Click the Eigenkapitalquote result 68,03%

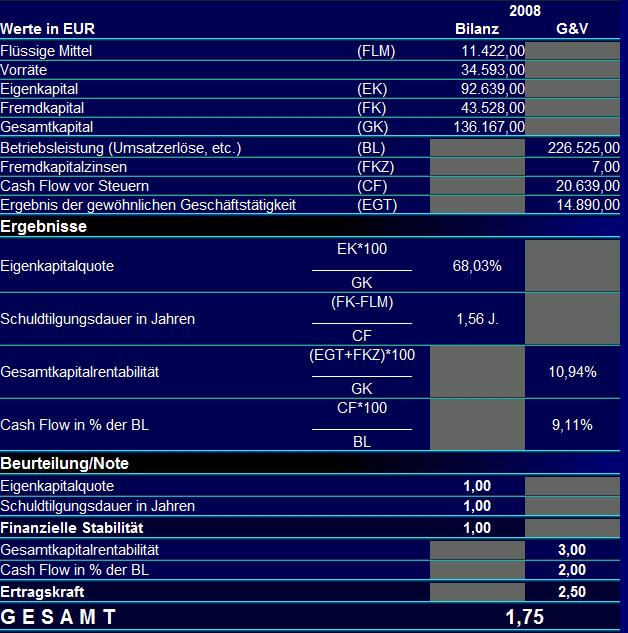tap(477, 266)
